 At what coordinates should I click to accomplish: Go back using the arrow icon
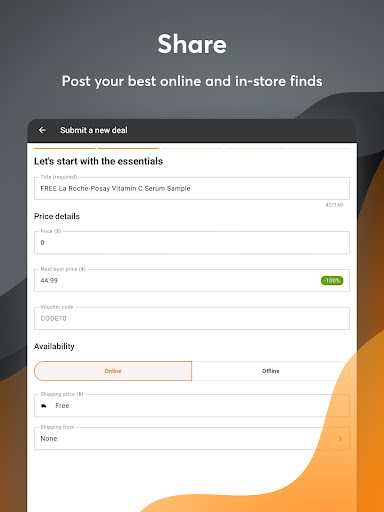[42, 130]
